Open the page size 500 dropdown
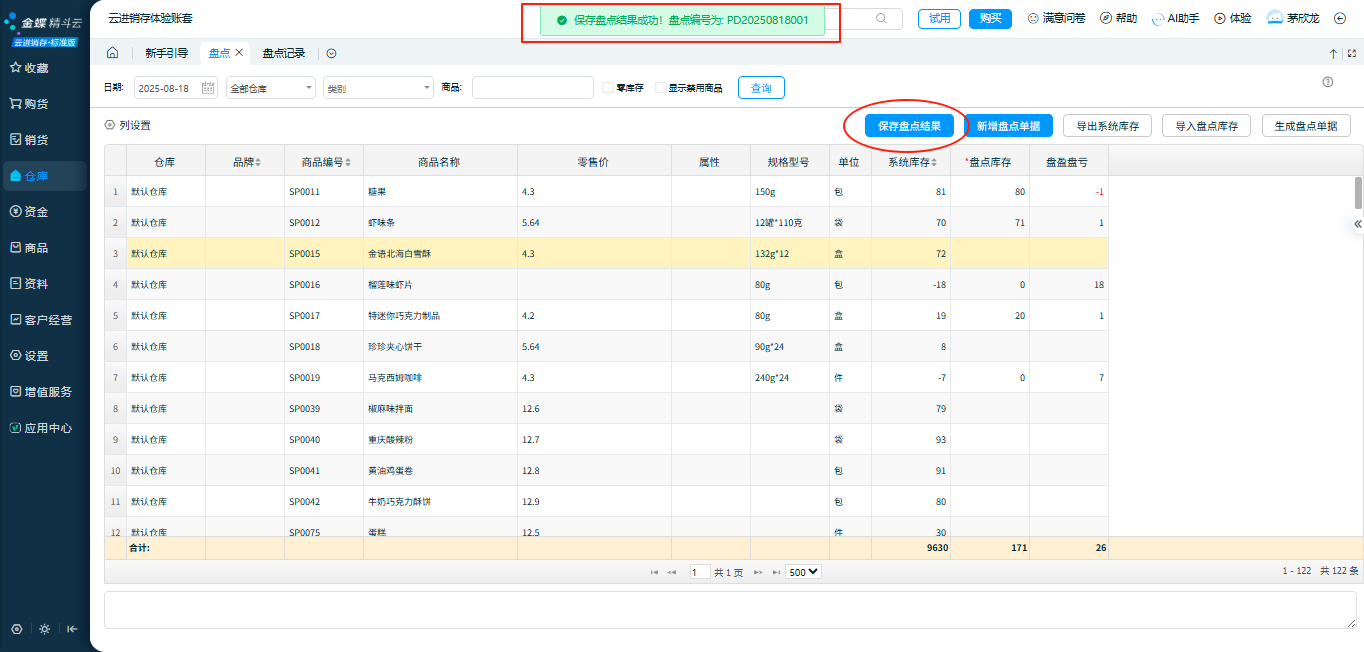The width and height of the screenshot is (1364, 652). [803, 572]
